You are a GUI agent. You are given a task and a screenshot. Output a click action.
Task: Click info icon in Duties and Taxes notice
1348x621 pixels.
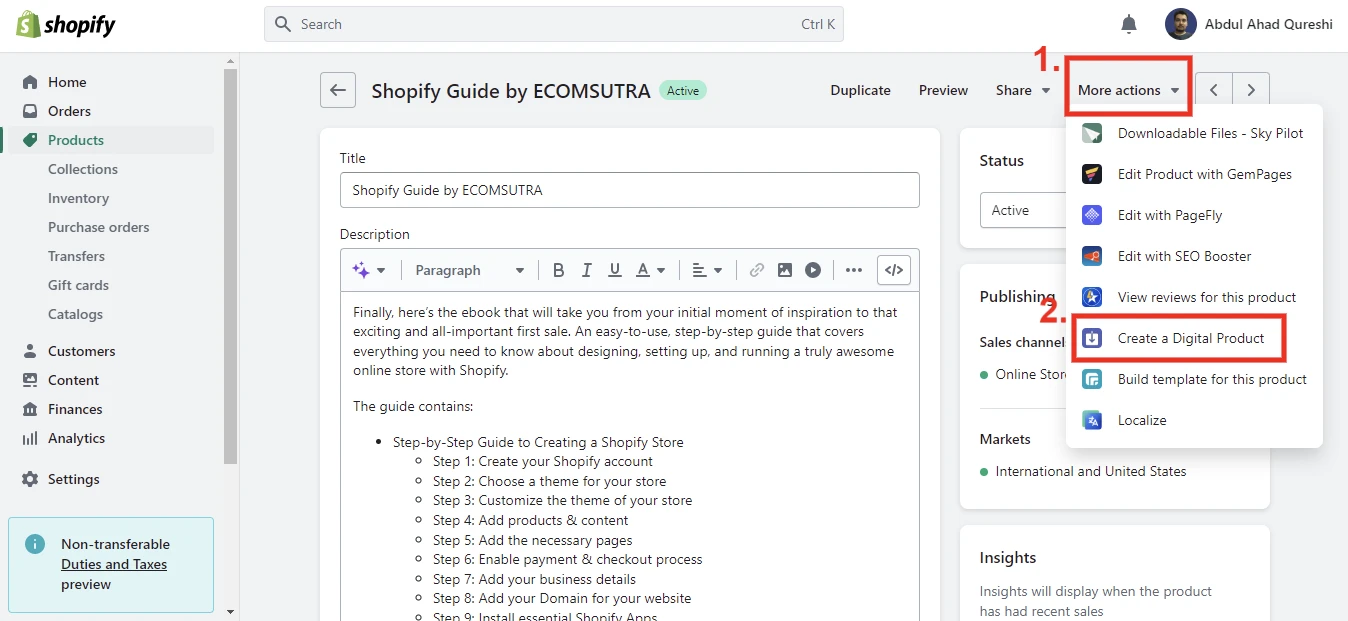click(x=35, y=544)
